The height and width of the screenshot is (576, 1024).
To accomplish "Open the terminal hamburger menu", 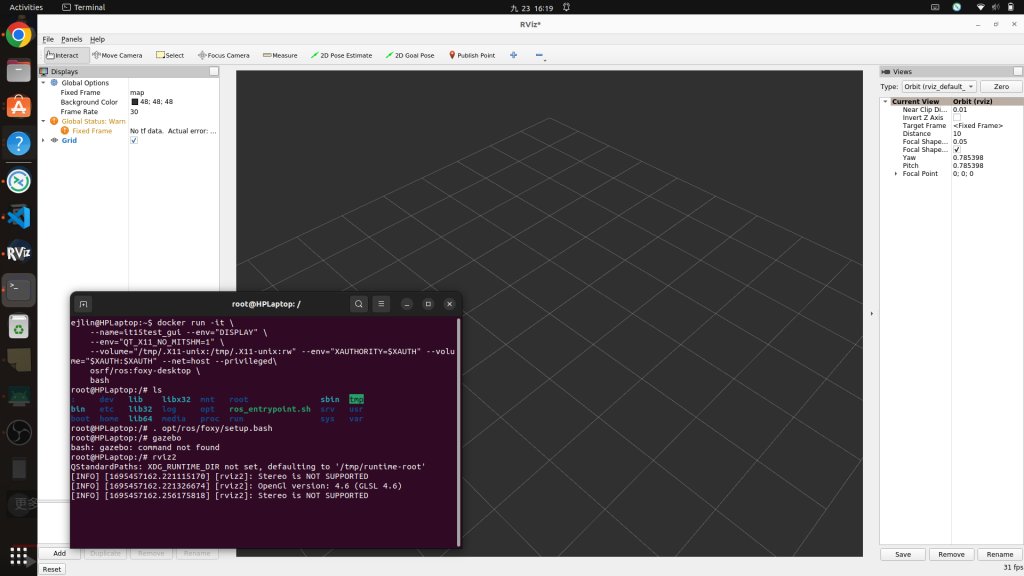I will click(x=381, y=304).
